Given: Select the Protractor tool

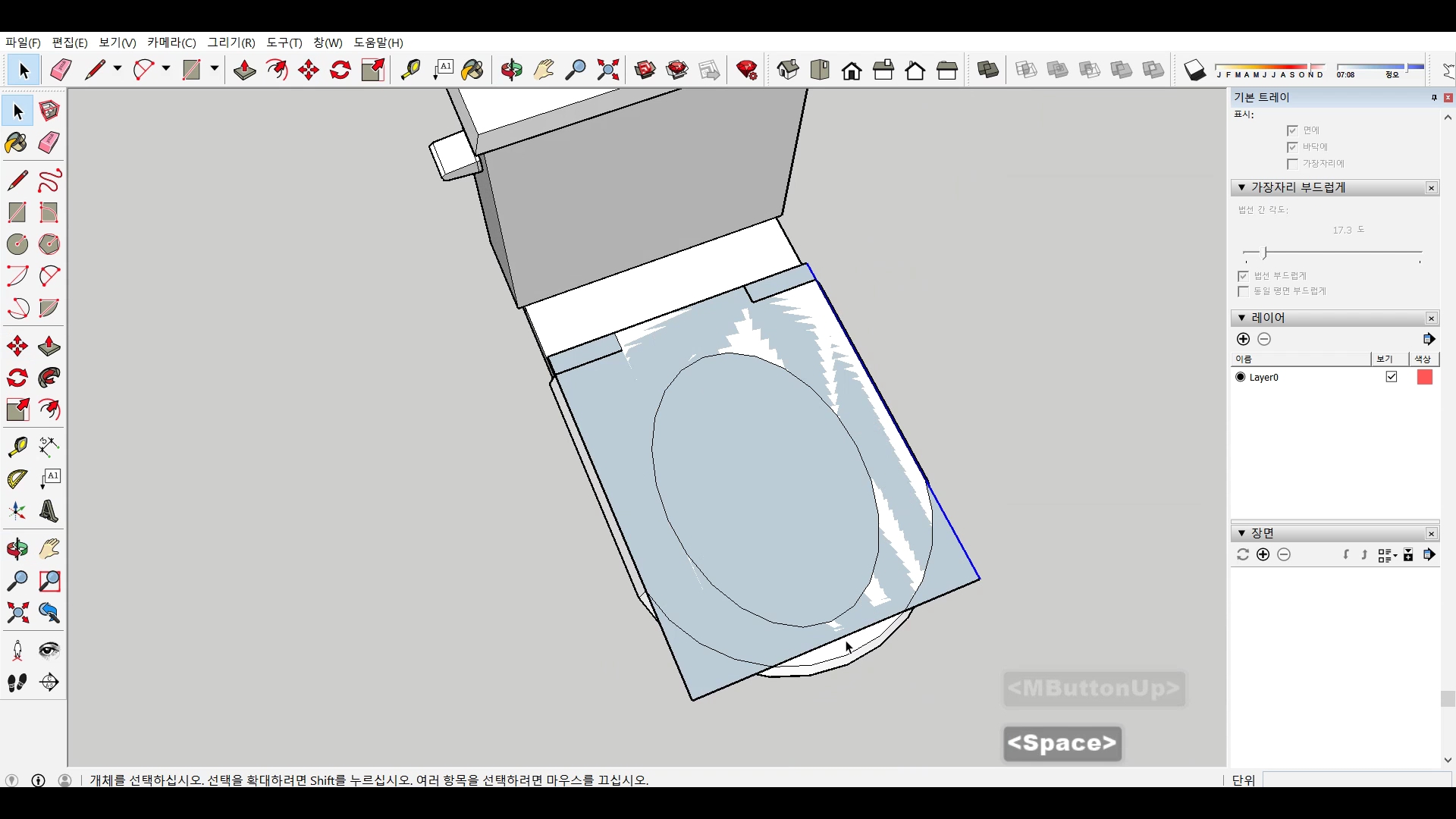Looking at the screenshot, I should click(x=17, y=479).
